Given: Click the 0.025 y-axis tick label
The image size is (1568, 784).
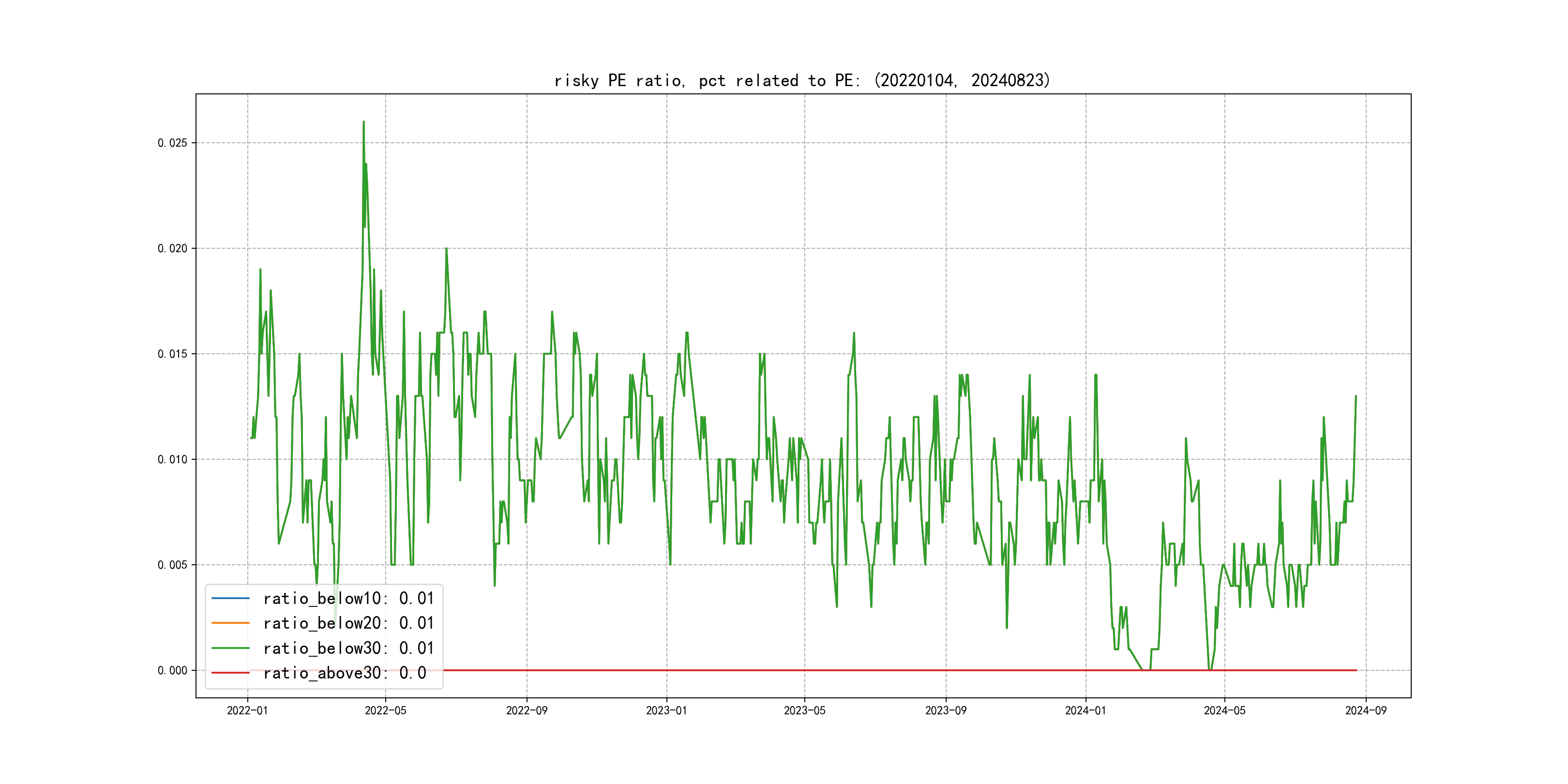Looking at the screenshot, I should (x=172, y=143).
